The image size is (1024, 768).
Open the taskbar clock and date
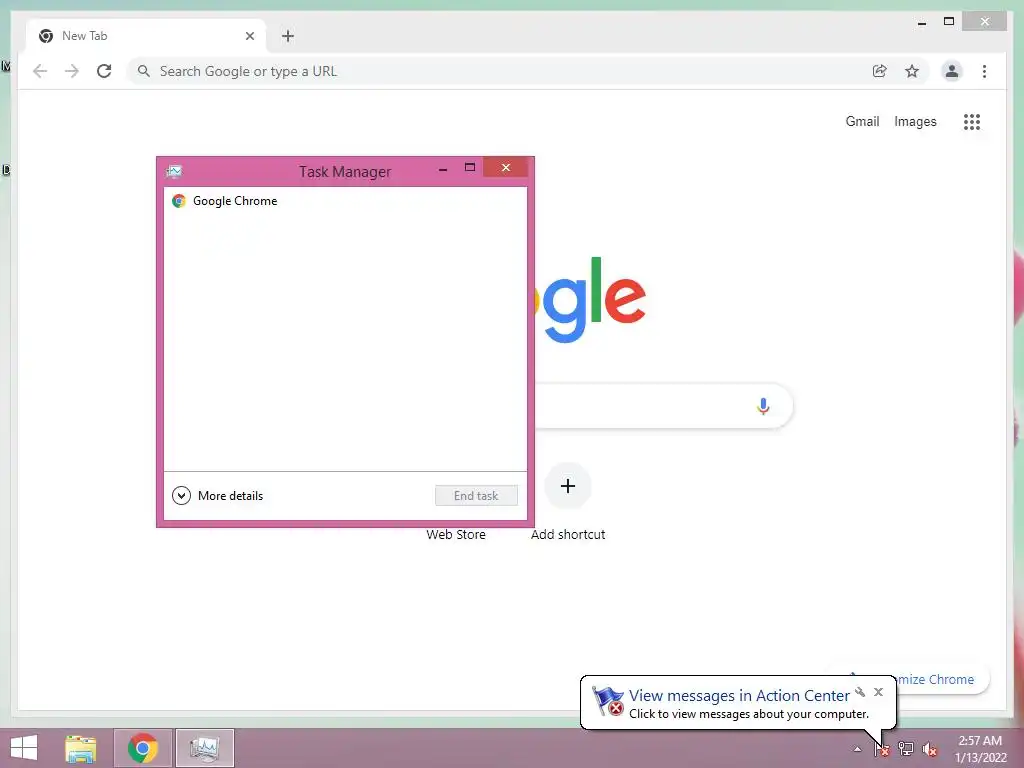tap(980, 749)
